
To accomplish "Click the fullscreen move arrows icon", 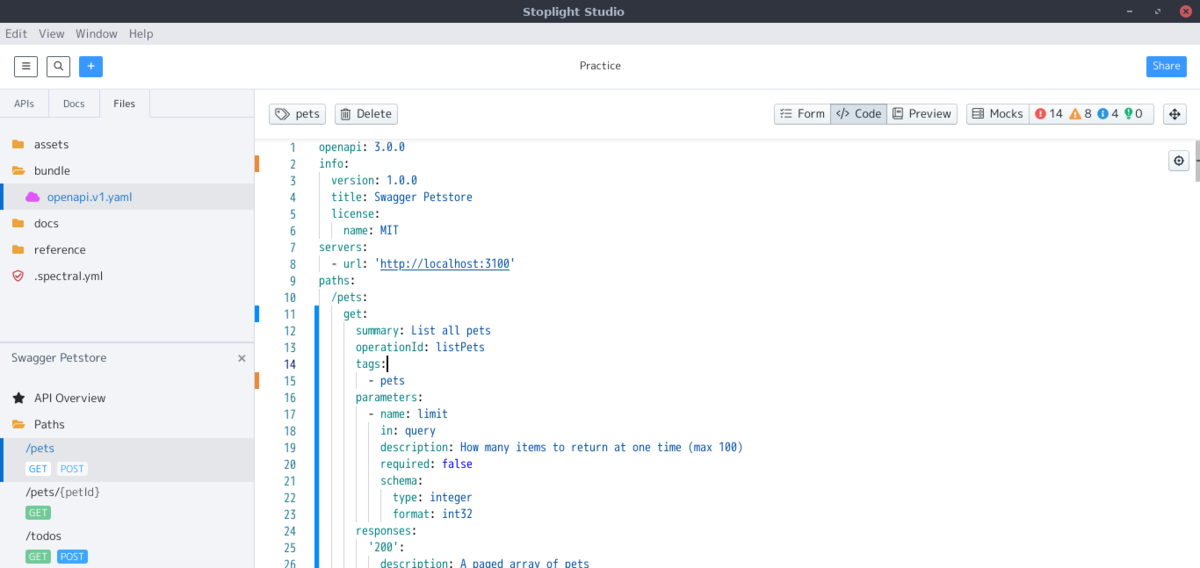I will (1174, 114).
